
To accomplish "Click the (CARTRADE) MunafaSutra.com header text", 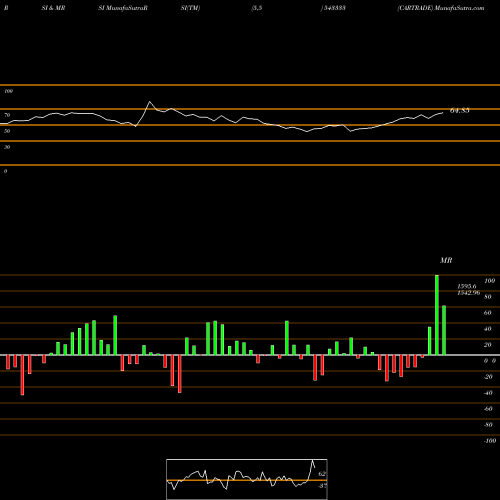I will tap(441, 8).
